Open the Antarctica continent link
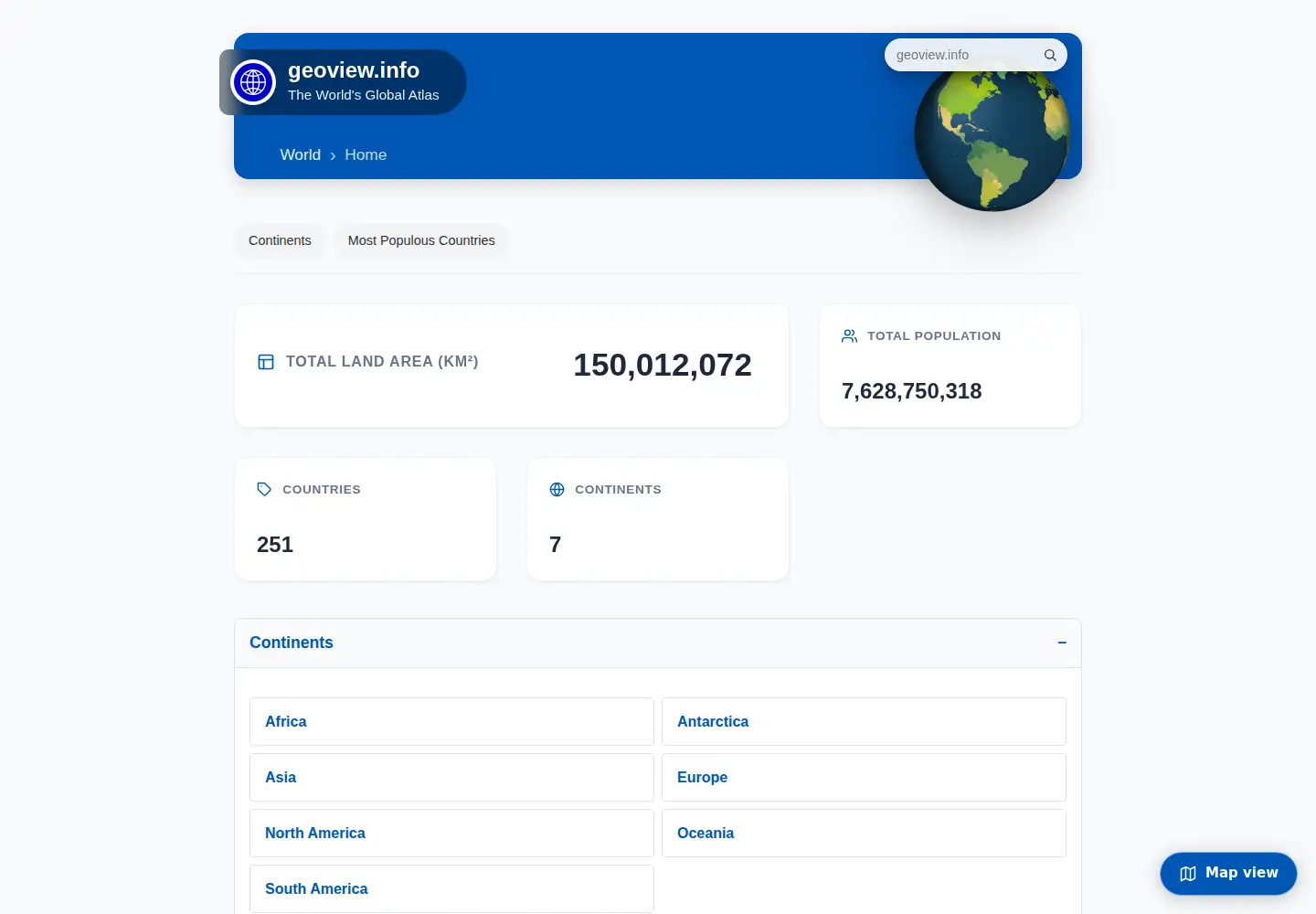The image size is (1316, 914). (864, 722)
